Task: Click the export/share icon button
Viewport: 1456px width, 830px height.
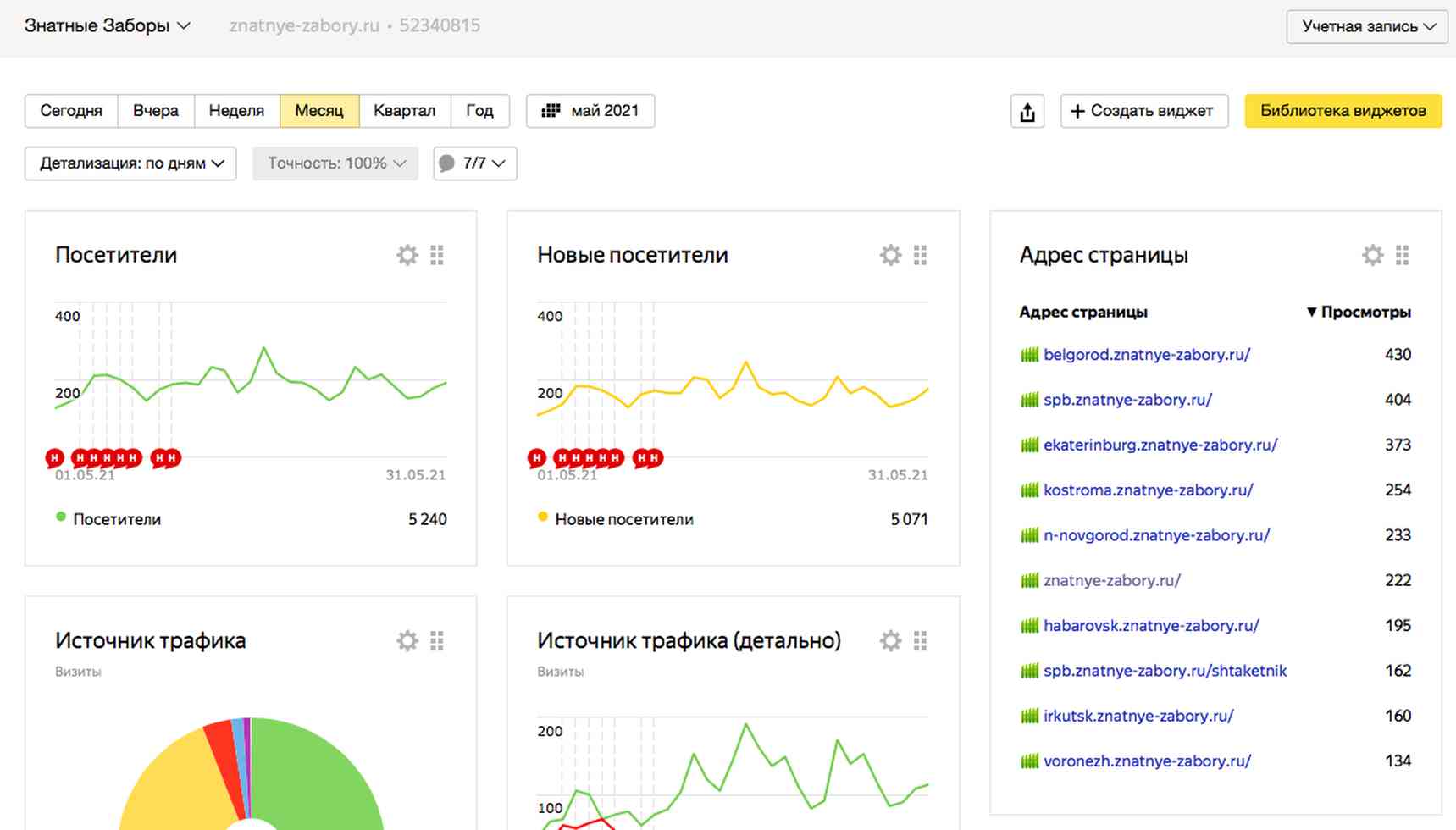Action: pyautogui.click(x=1027, y=111)
